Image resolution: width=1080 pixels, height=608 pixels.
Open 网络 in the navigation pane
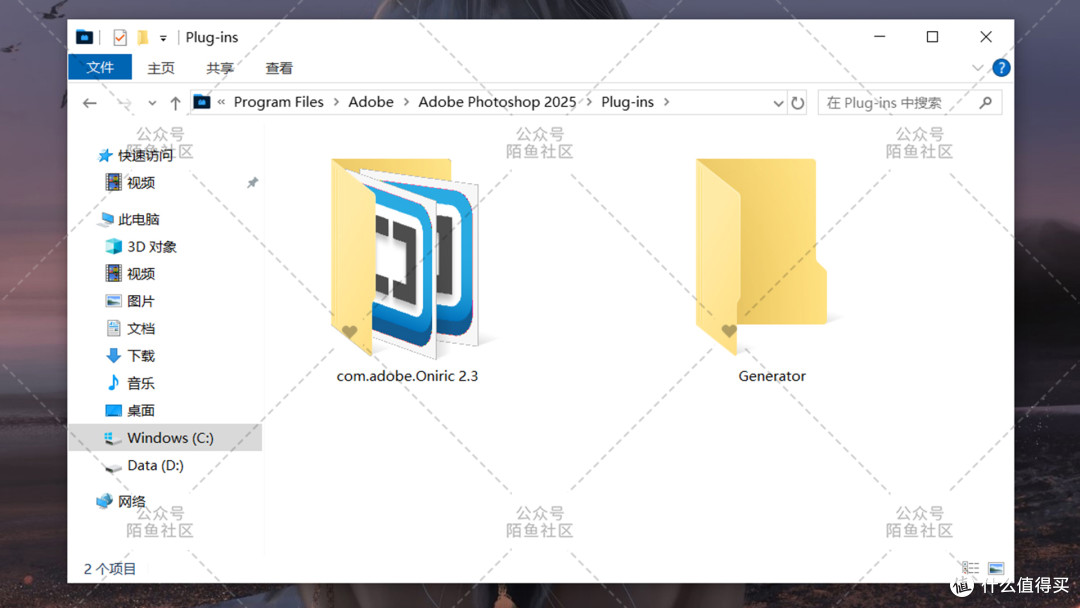(131, 501)
